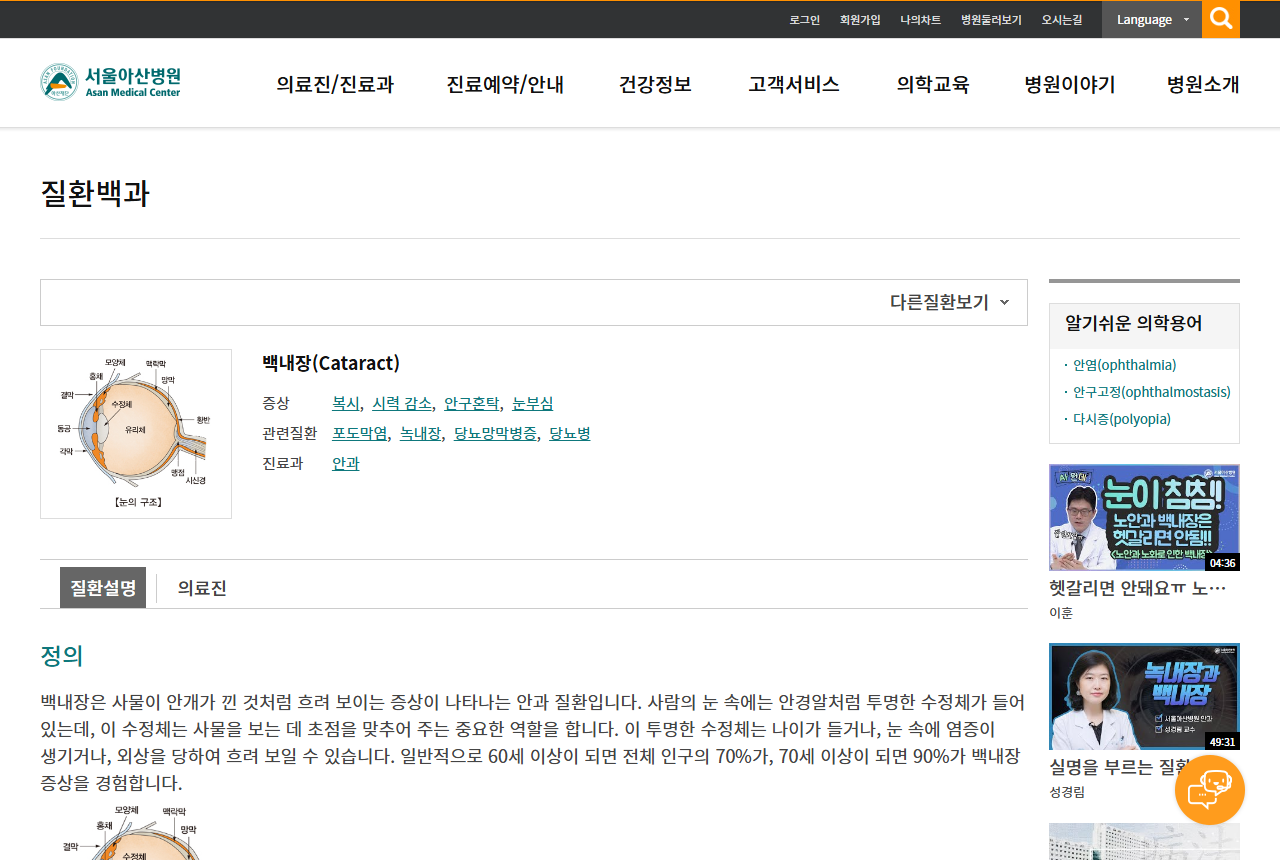Open the 의료진/진료과 menu
Screen dimensions: 1280x860
(x=335, y=84)
